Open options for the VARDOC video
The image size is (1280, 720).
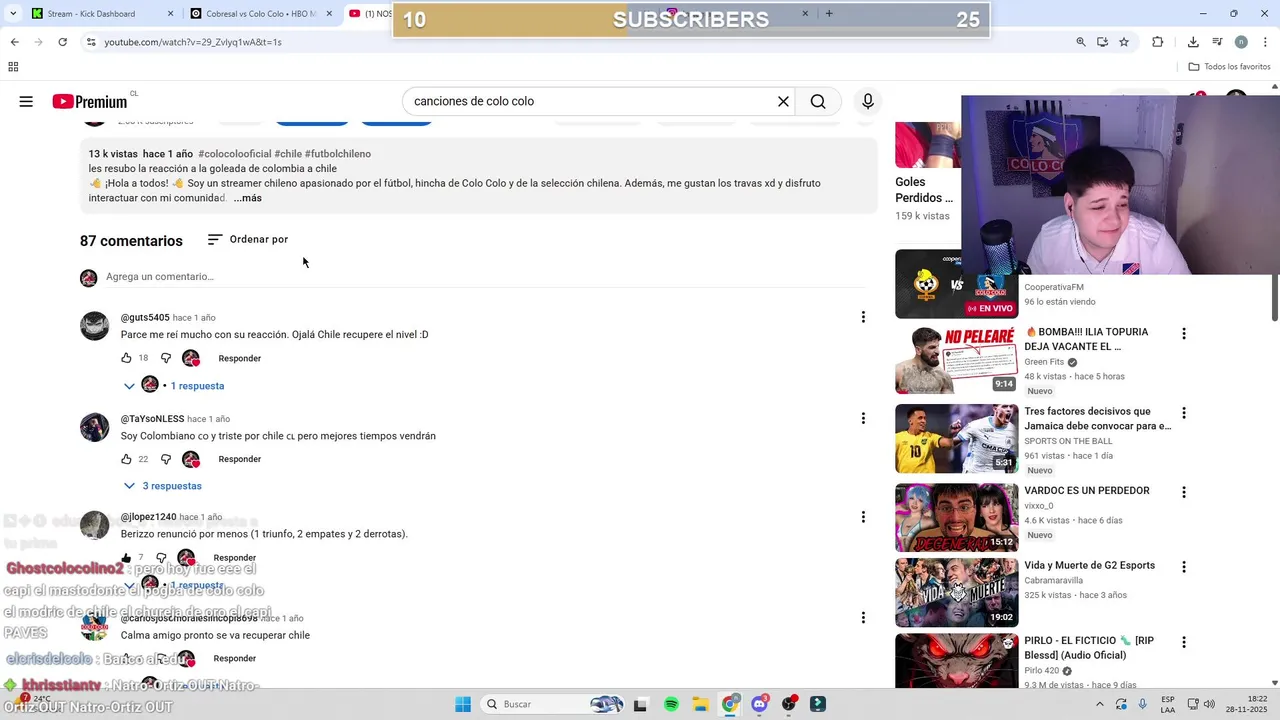[1184, 492]
